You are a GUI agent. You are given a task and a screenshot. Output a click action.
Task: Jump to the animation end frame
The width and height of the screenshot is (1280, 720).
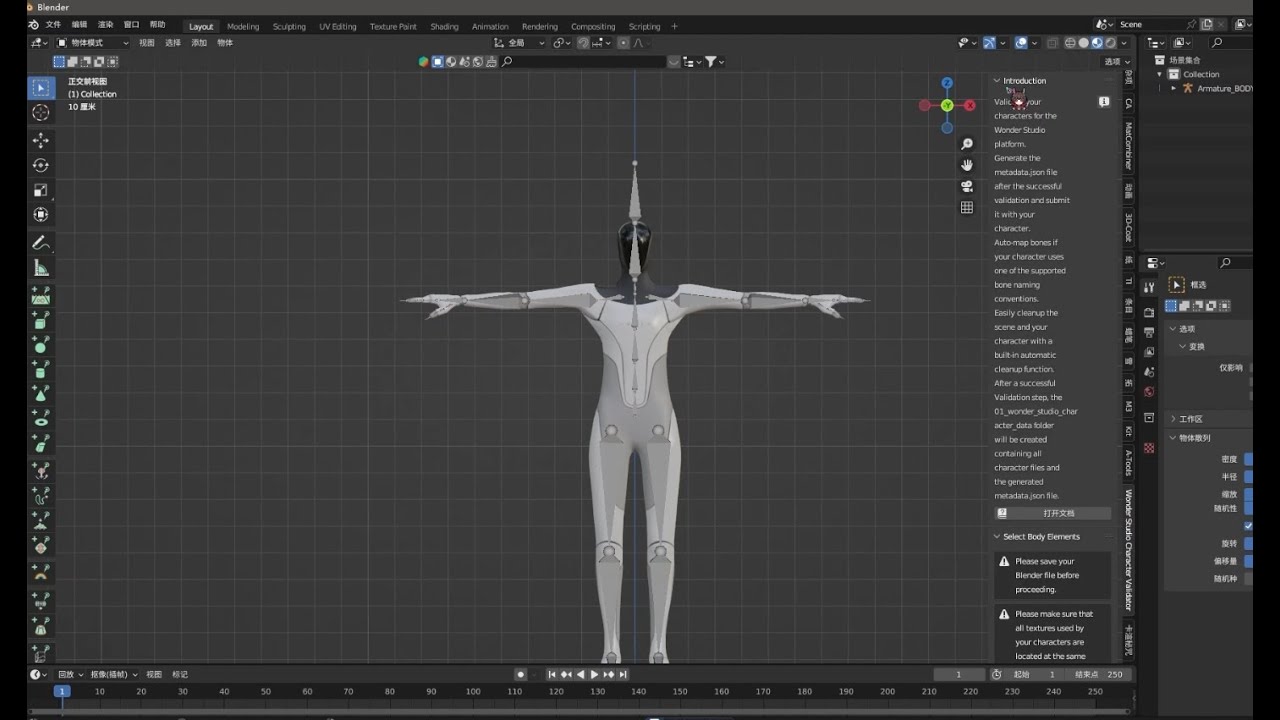[x=623, y=675]
